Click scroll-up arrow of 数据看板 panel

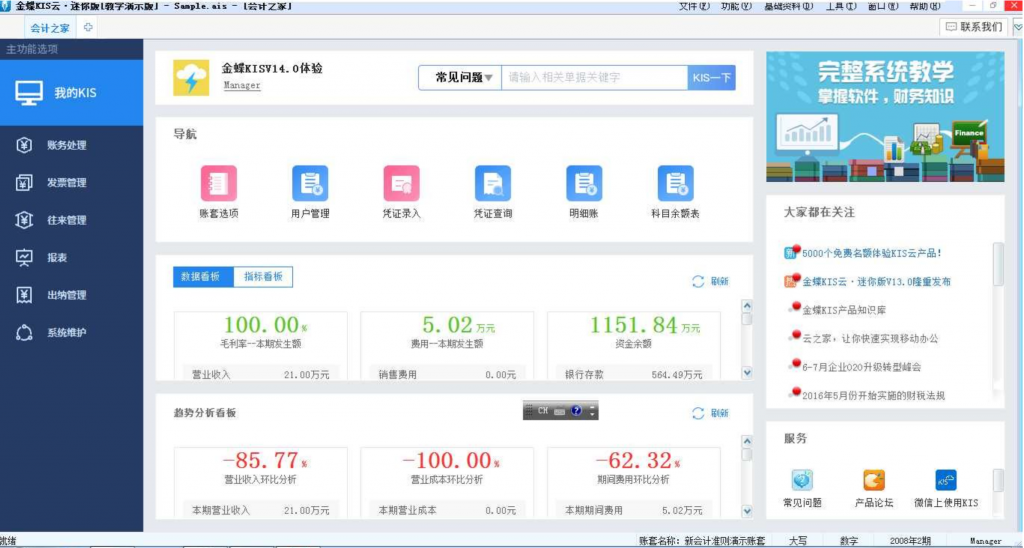(747, 305)
